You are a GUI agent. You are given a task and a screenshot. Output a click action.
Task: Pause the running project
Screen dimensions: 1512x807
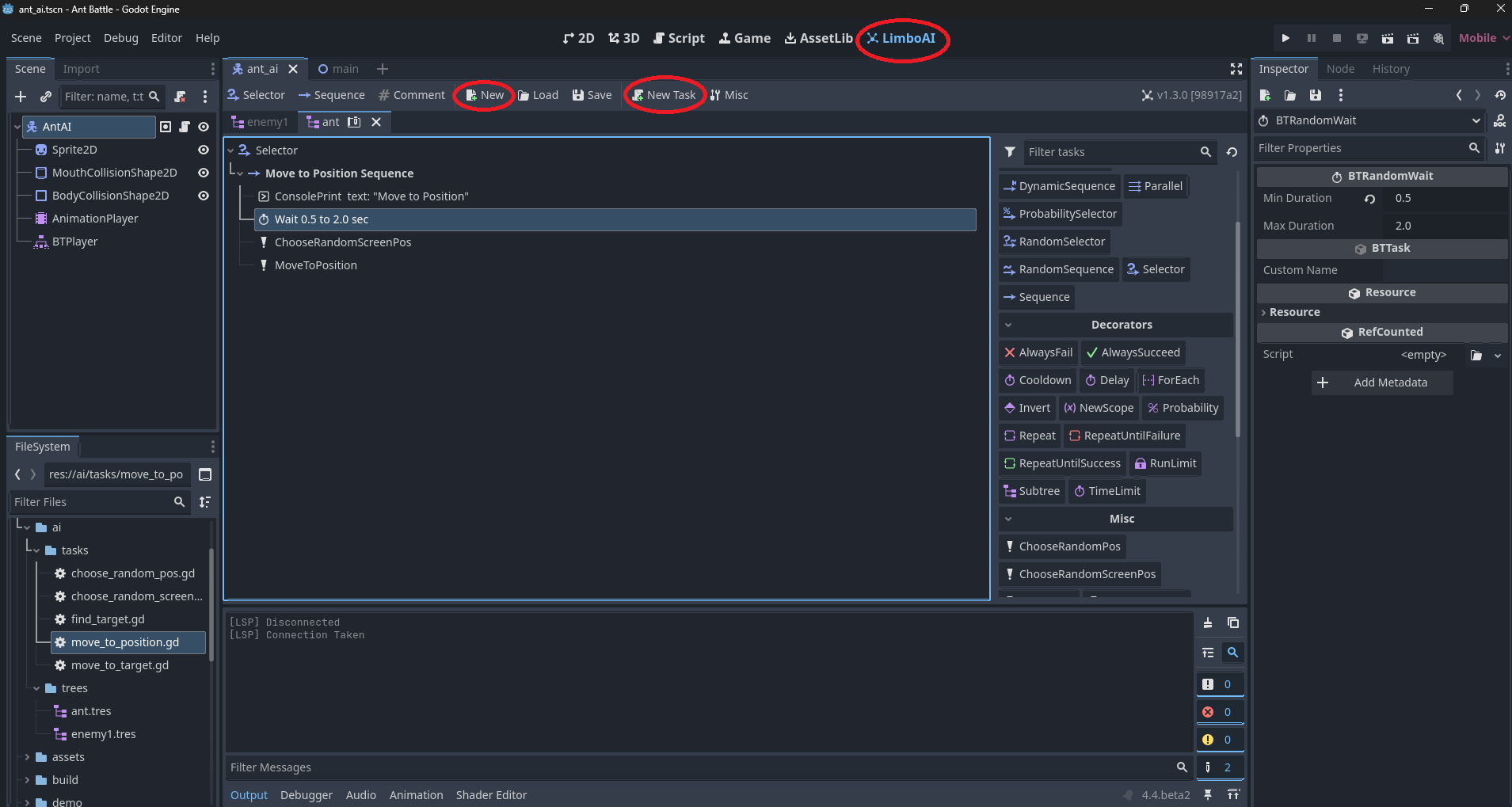[x=1312, y=38]
